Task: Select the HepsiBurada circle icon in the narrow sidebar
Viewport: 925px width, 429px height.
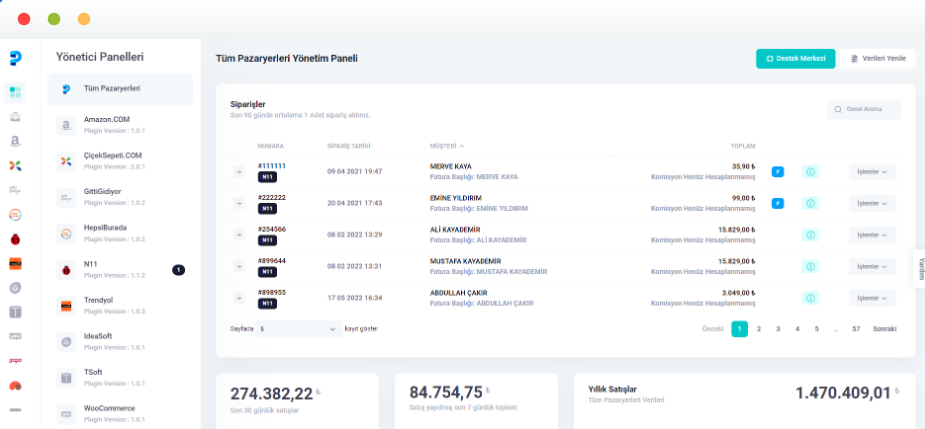Action: [15, 215]
